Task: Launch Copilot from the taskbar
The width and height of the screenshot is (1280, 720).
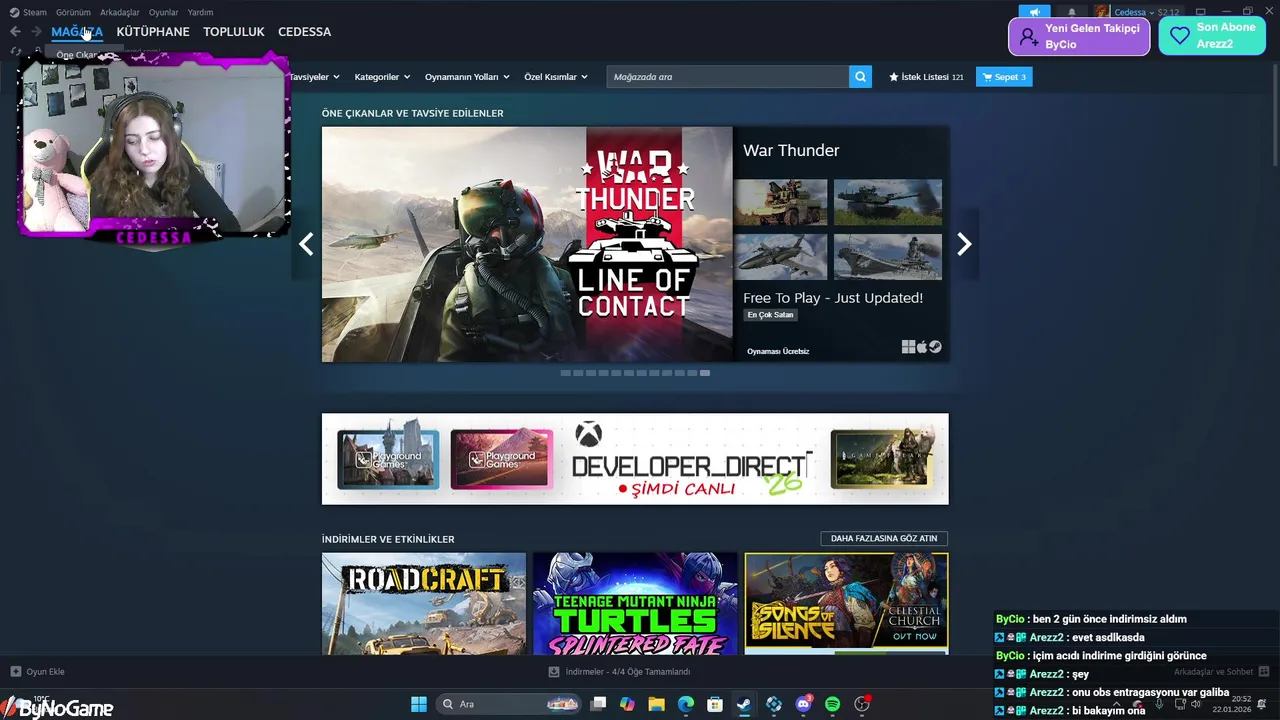Action: (627, 704)
